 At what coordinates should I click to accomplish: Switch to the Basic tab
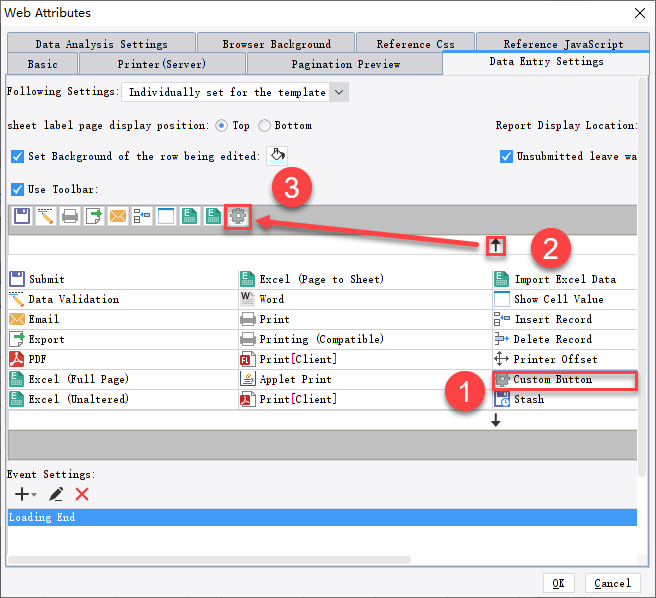click(42, 64)
